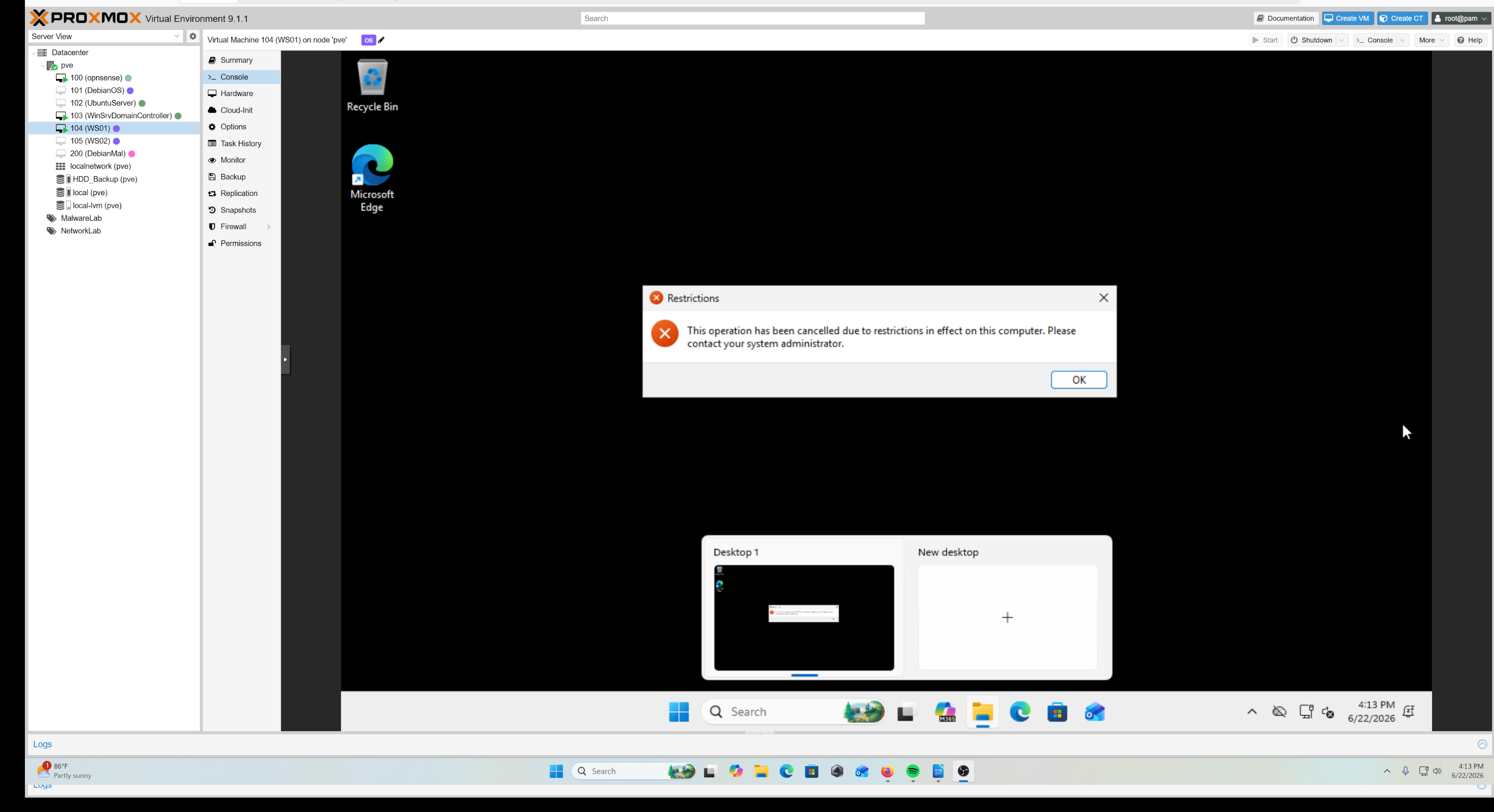Viewport: 1494px width, 812px height.
Task: Expand the Firewall submenu arrow
Action: pos(269,227)
